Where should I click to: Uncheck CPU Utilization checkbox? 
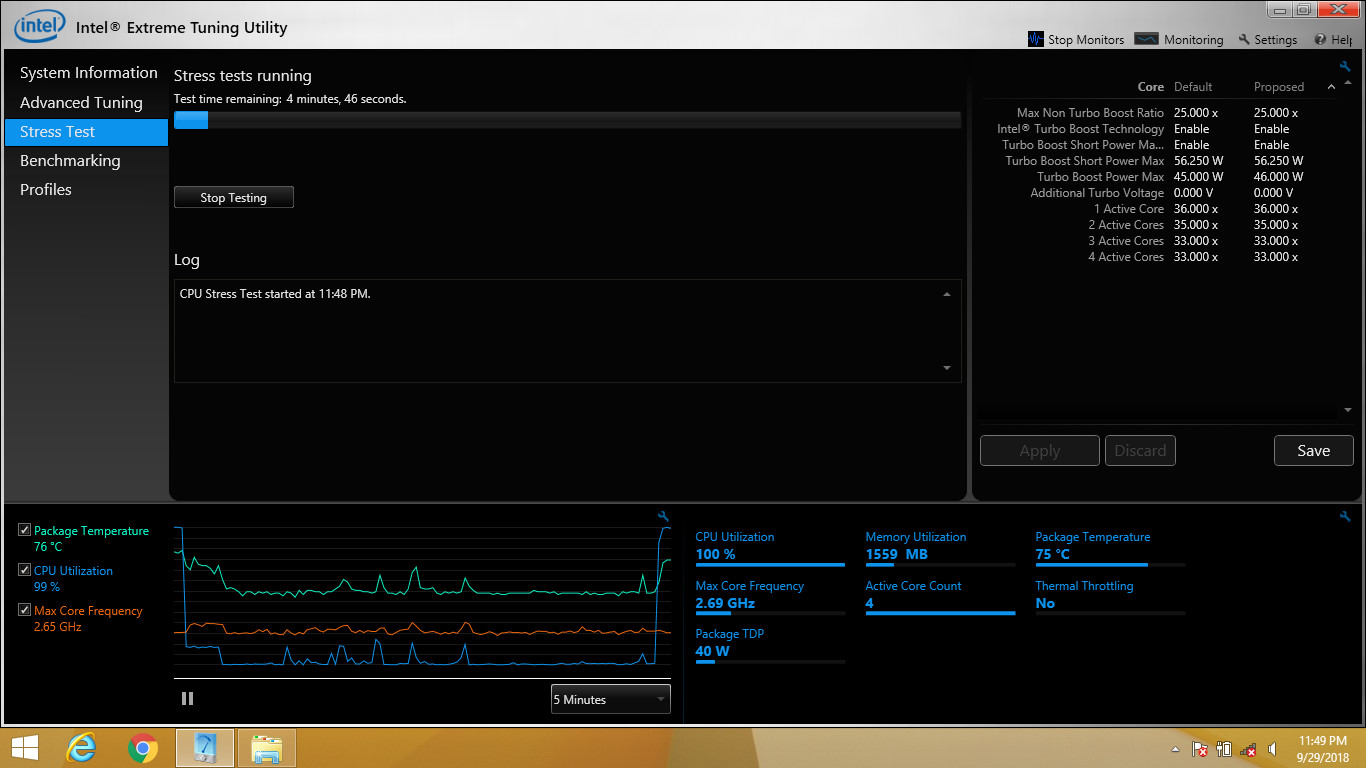[25, 570]
